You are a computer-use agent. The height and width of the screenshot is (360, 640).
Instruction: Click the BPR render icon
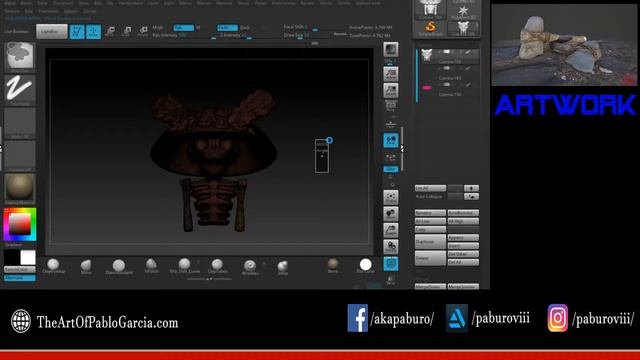click(391, 50)
